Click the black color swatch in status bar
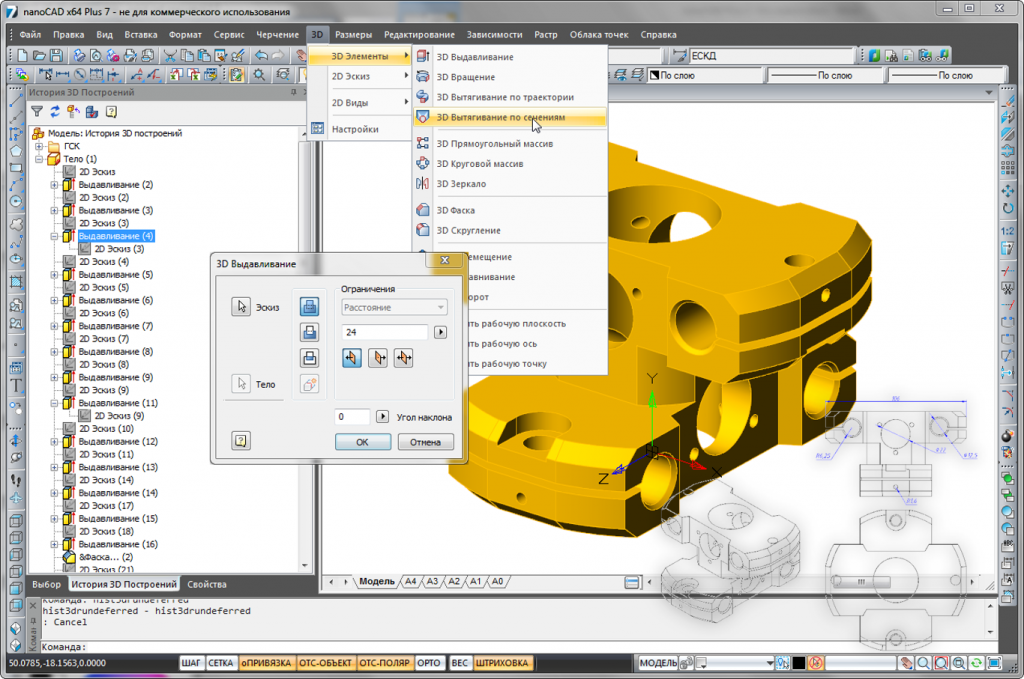This screenshot has height=679, width=1024. pos(799,663)
